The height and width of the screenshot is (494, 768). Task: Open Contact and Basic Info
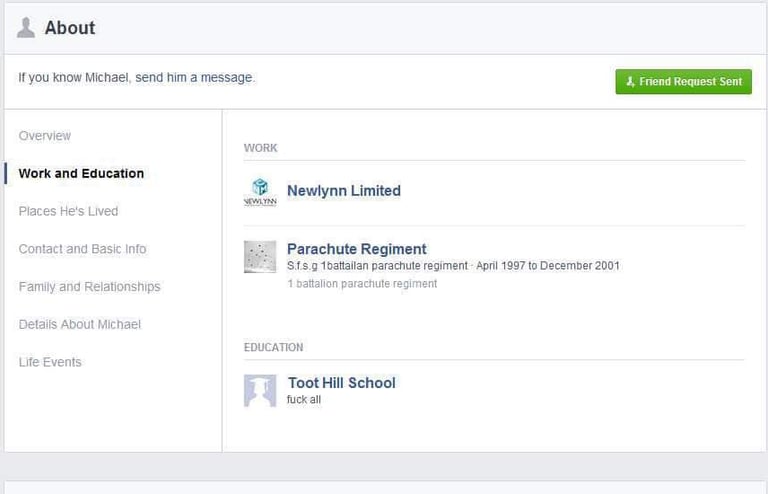point(82,249)
